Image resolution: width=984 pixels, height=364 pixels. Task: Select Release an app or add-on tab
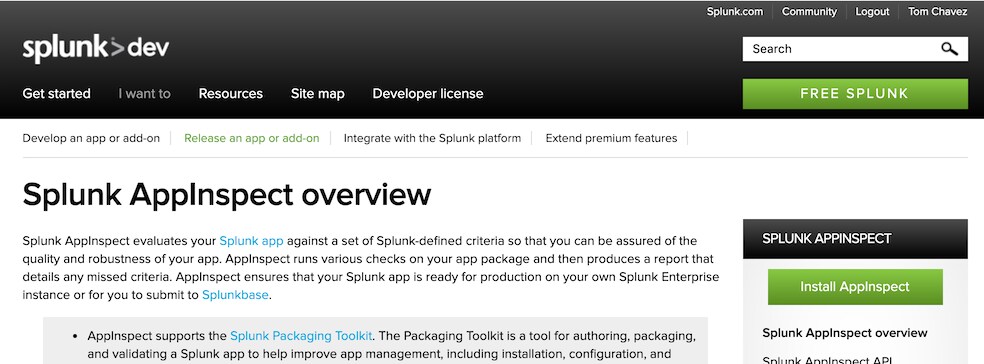[x=252, y=138]
